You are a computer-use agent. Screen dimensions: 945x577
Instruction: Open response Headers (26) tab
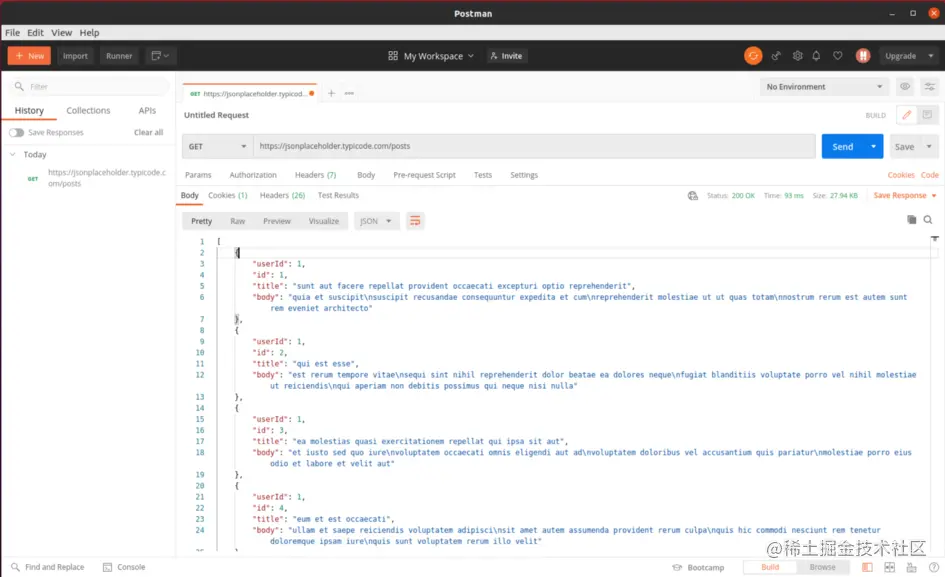[282, 195]
